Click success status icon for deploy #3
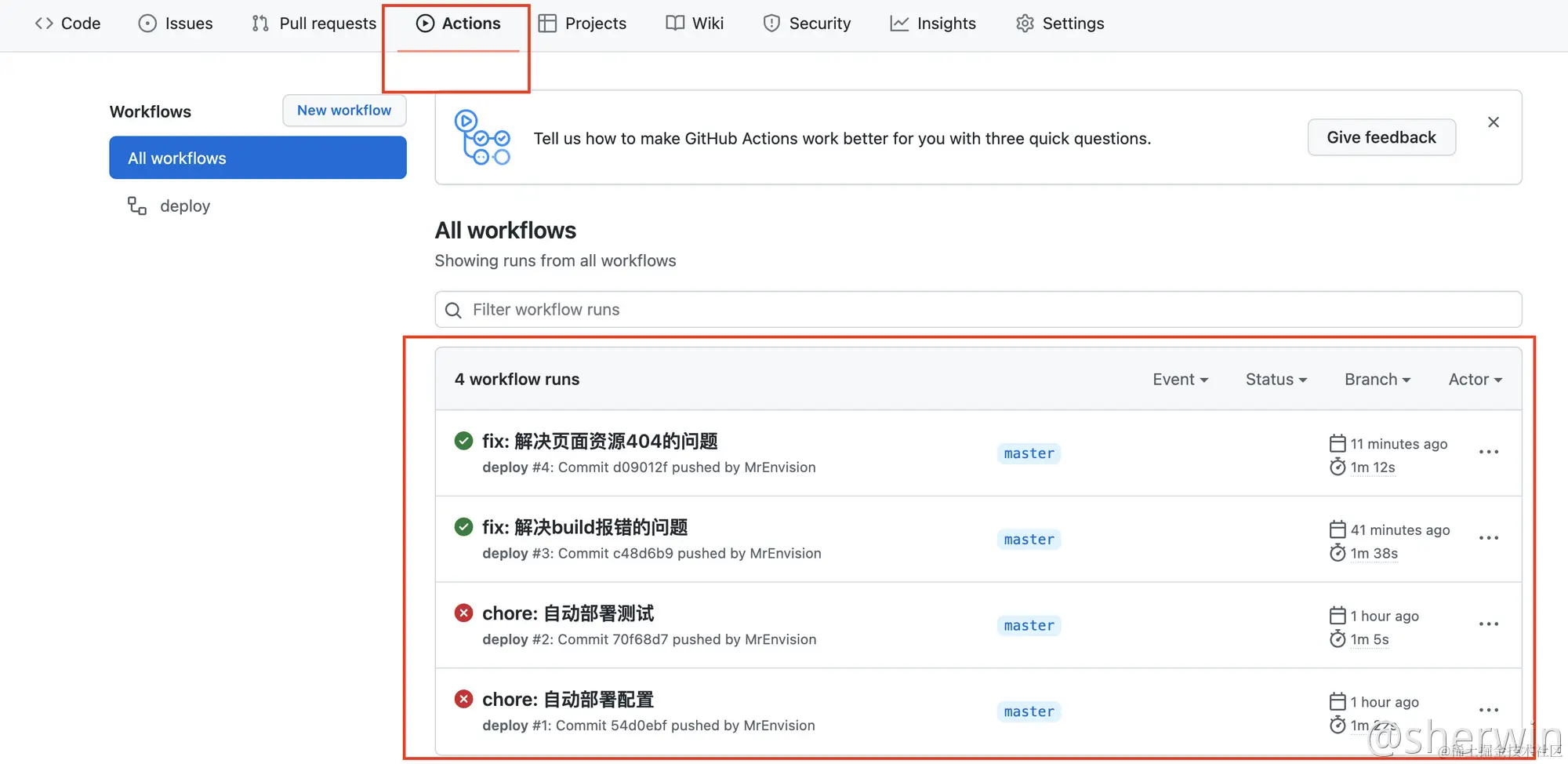The image size is (1568, 764). 464,527
